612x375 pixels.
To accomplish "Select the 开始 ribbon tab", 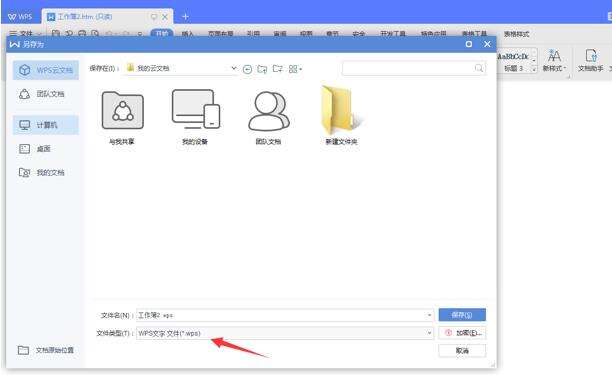I will coord(162,34).
